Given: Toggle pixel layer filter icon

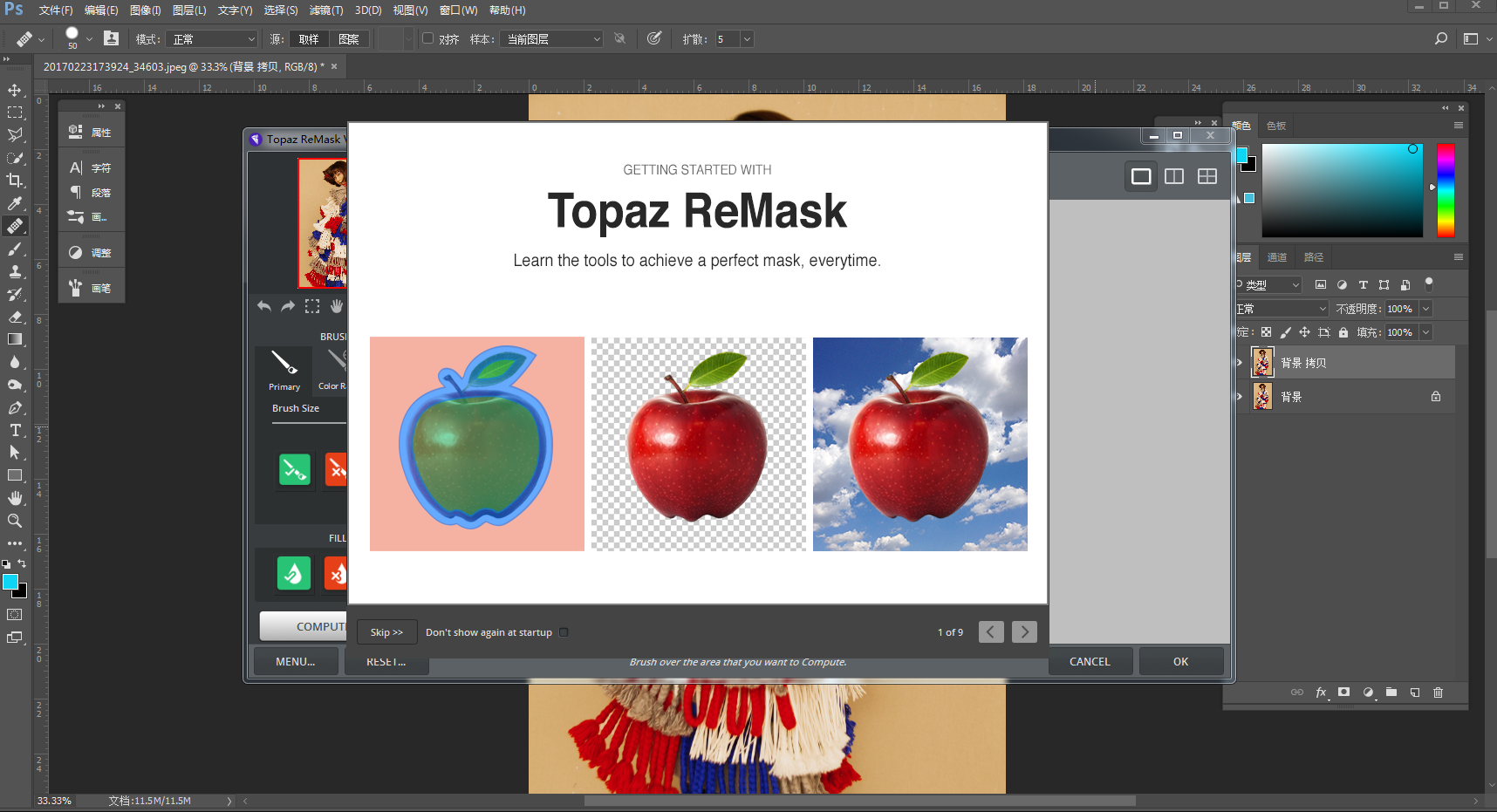Looking at the screenshot, I should click(x=1321, y=284).
